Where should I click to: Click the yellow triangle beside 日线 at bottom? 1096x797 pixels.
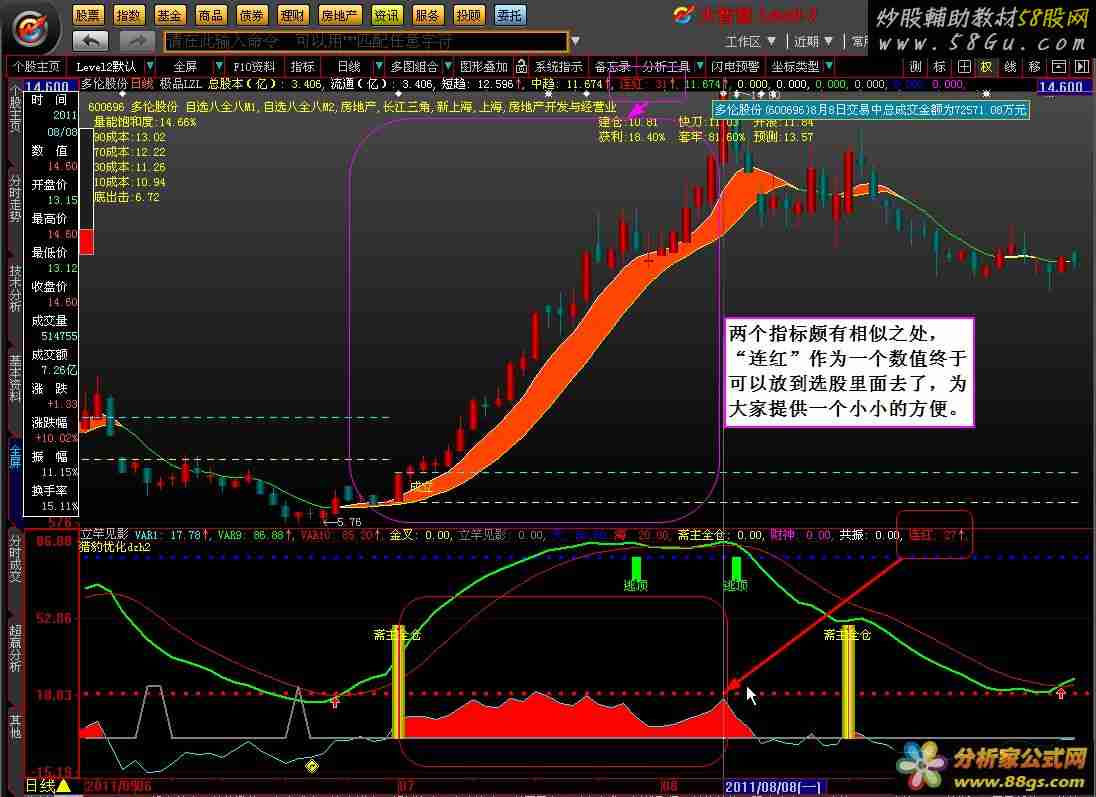tap(64, 787)
